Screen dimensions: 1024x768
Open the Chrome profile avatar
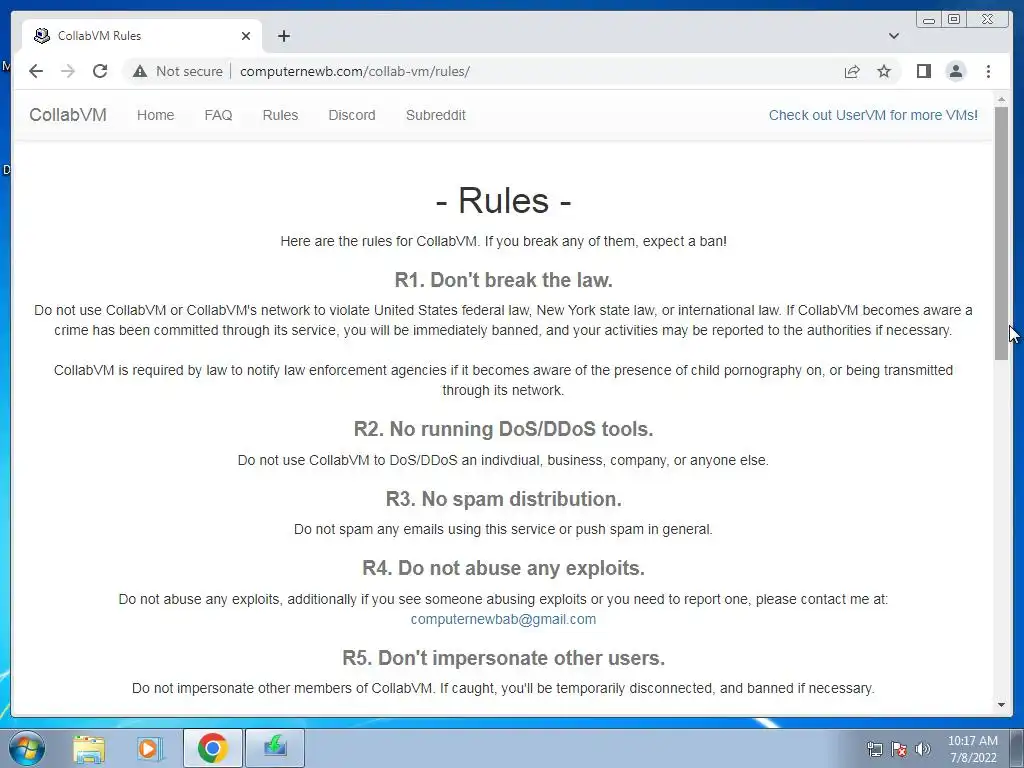coord(955,71)
